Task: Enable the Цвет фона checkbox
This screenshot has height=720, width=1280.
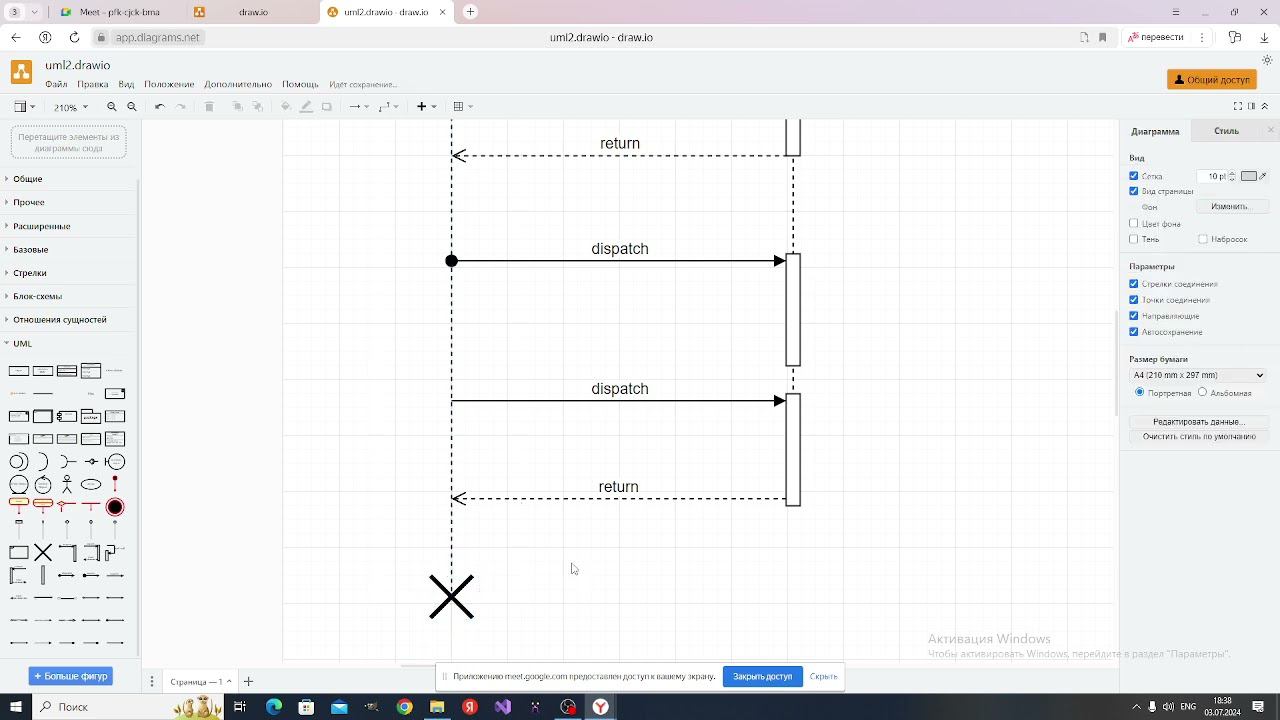Action: [x=1134, y=224]
